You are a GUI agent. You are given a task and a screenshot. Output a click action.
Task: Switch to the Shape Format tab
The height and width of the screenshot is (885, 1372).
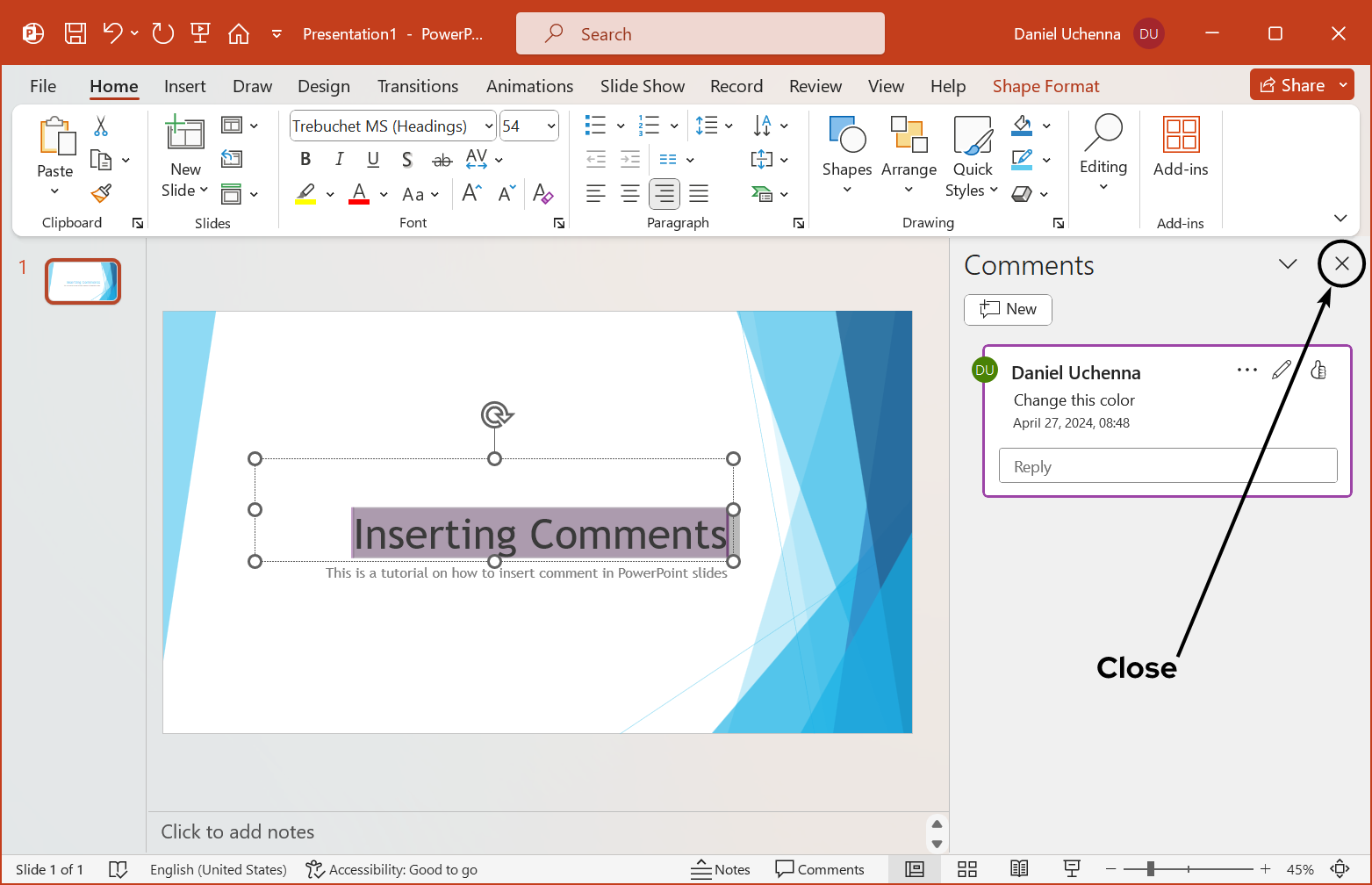(1045, 86)
